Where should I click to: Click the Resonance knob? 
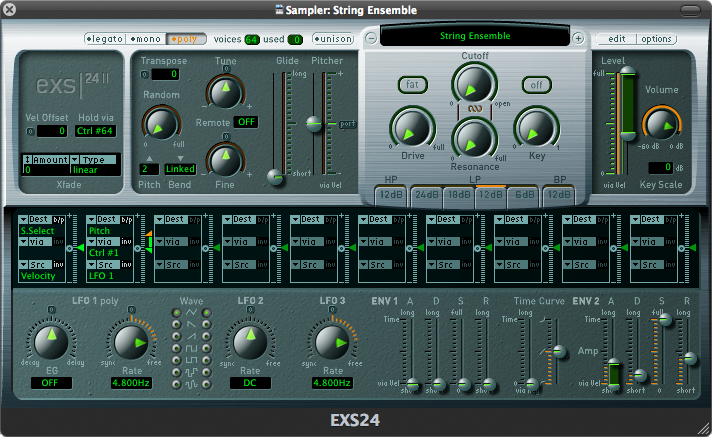(474, 139)
